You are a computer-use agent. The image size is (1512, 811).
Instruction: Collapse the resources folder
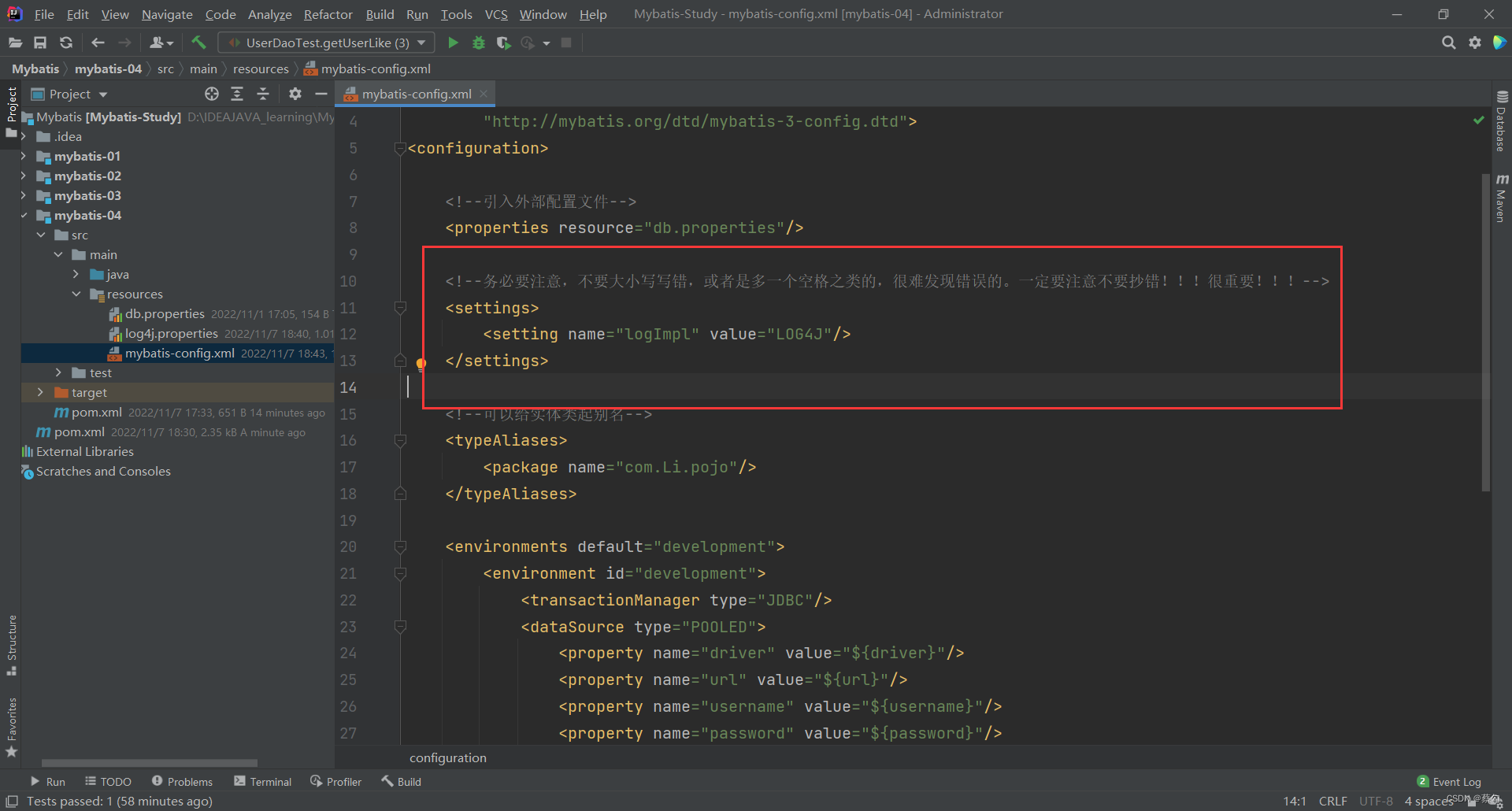pos(76,294)
